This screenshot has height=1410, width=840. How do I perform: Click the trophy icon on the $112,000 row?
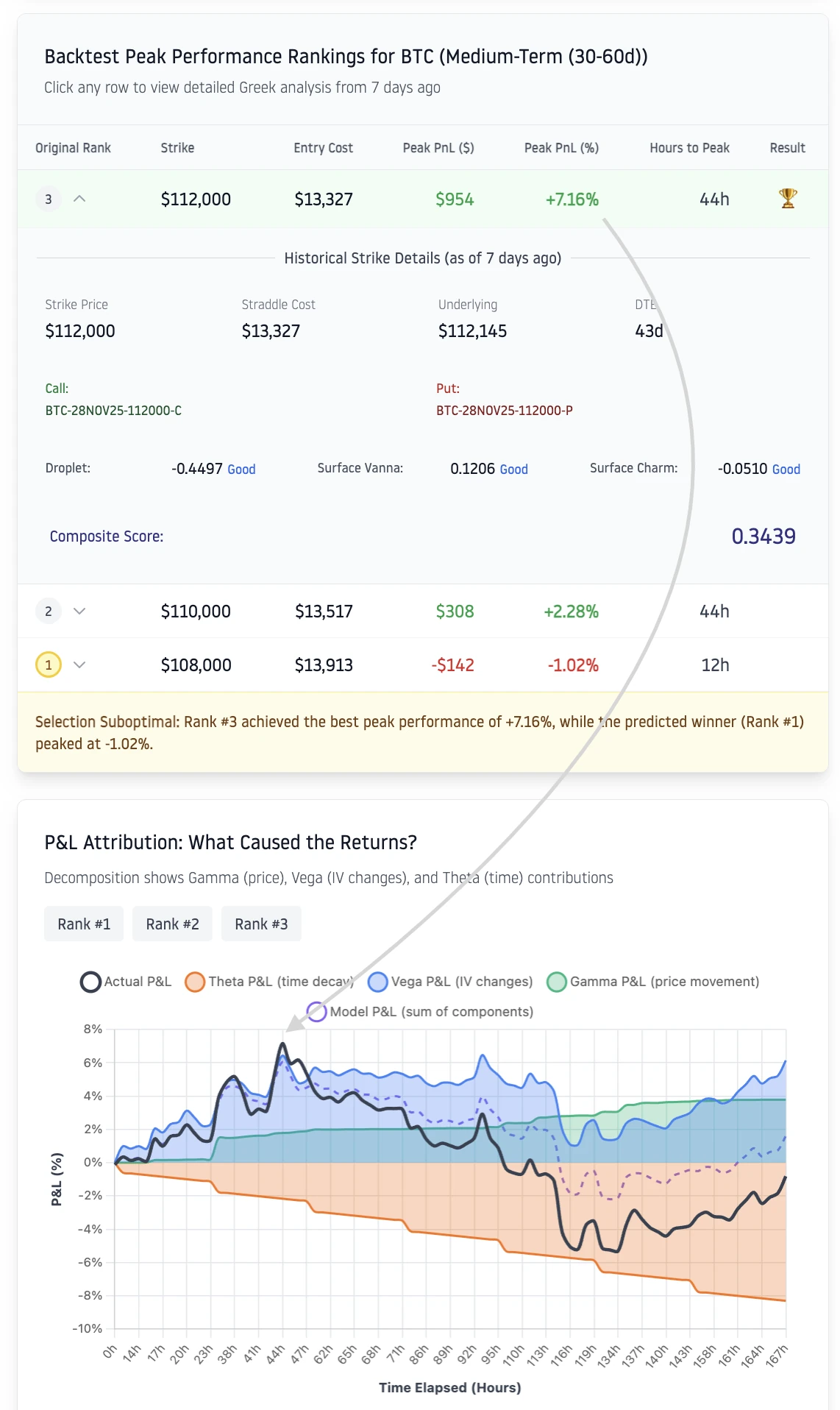coord(786,198)
